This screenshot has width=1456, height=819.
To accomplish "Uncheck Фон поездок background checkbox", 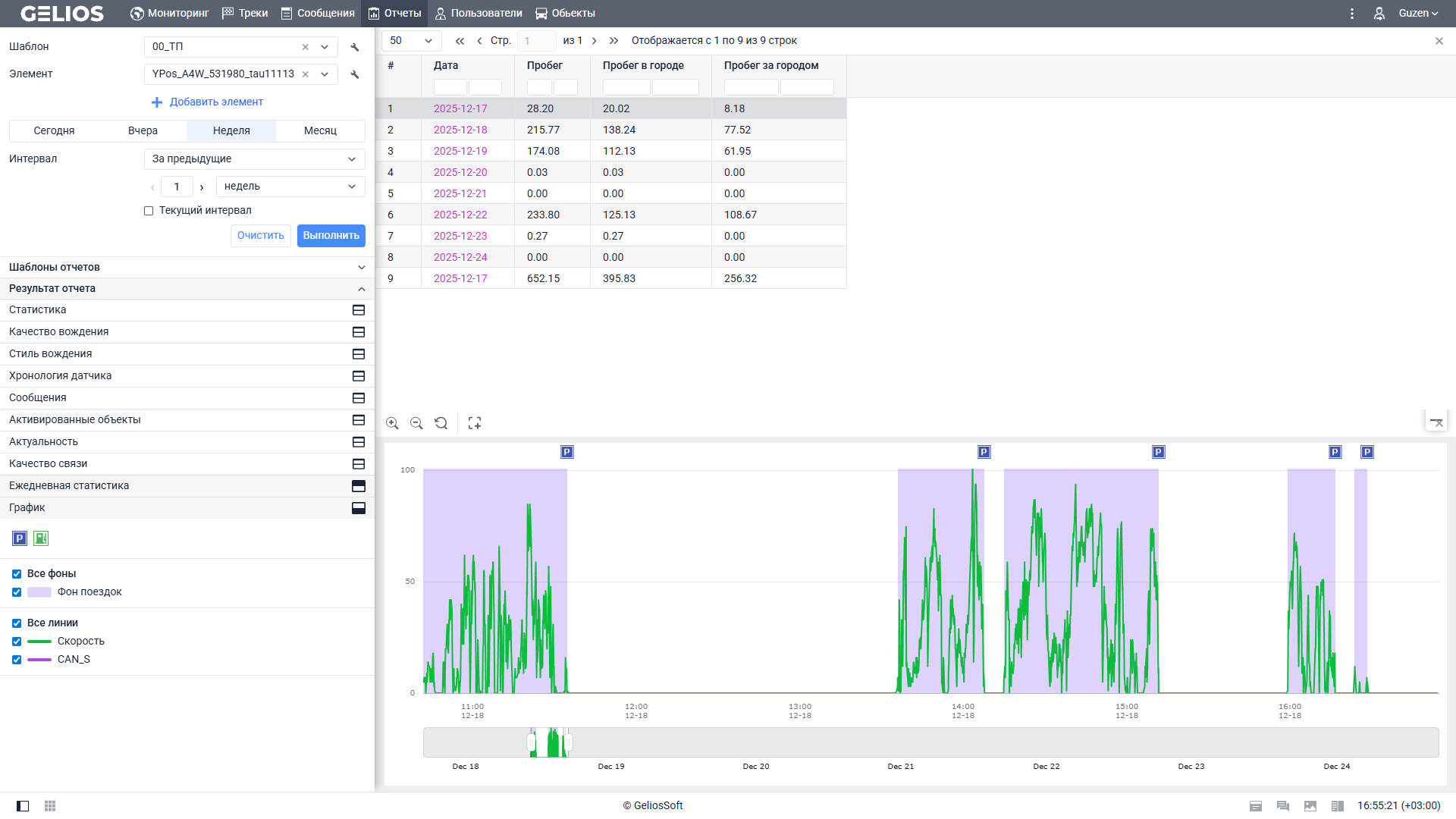I will pos(17,592).
